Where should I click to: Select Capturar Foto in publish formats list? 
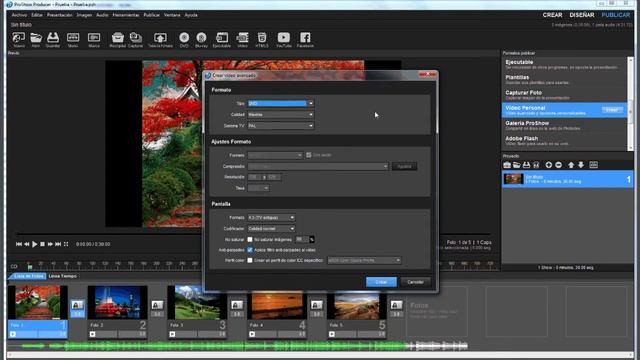click(564, 95)
